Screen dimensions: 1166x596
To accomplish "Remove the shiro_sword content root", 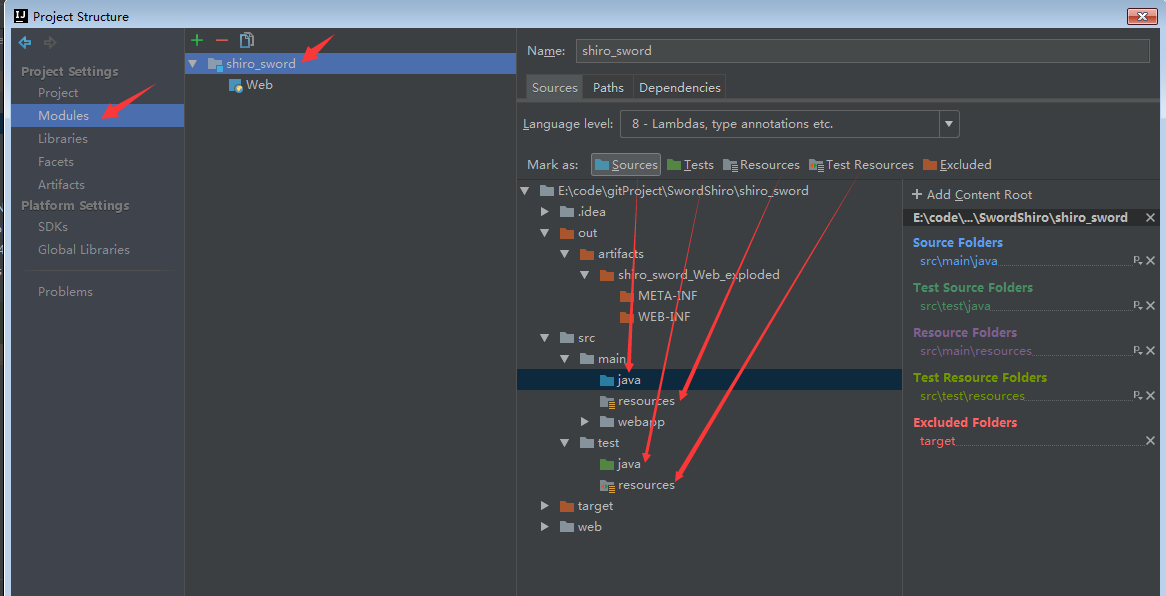I will 1150,218.
